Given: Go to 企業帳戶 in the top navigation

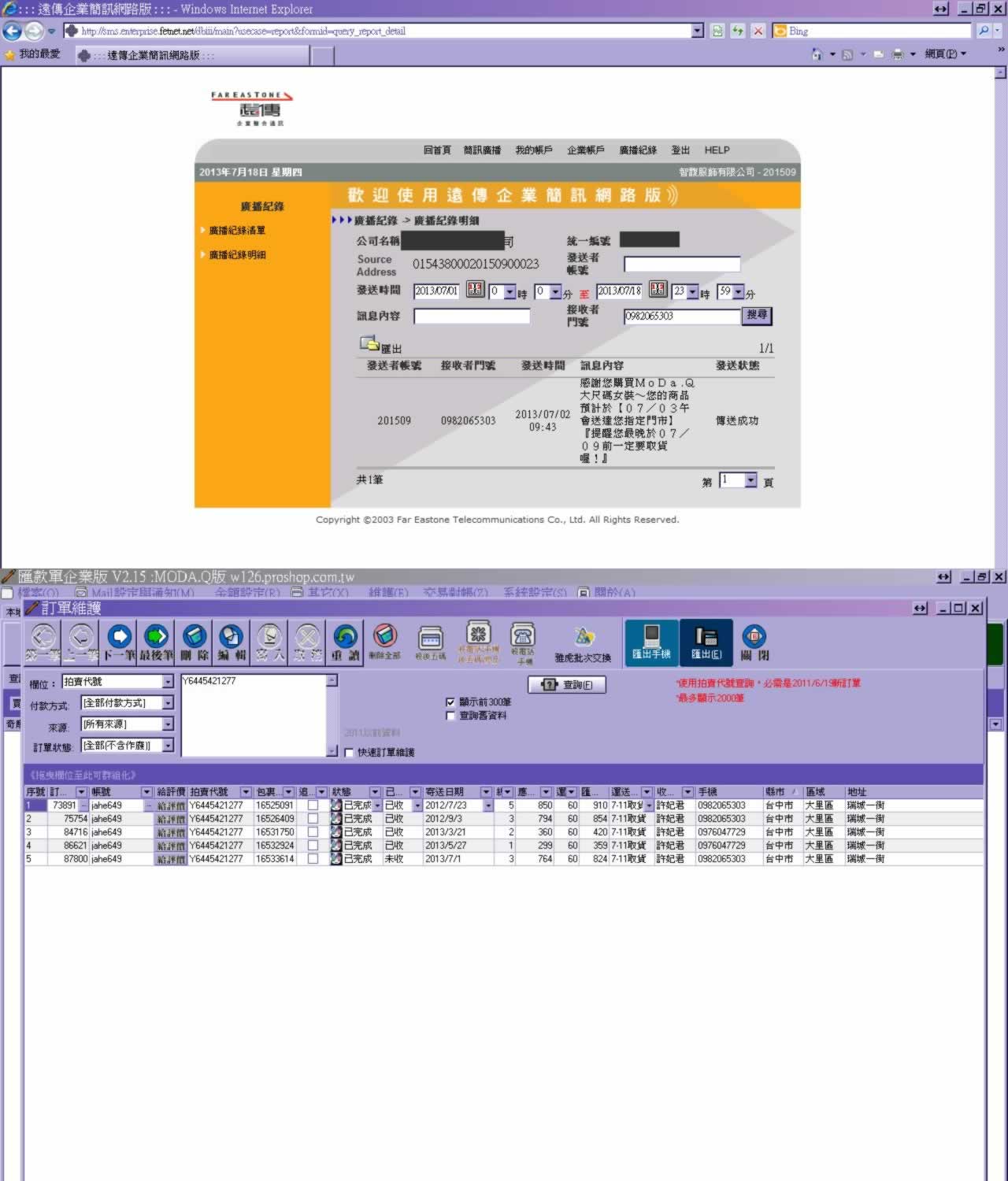Looking at the screenshot, I should [x=586, y=150].
